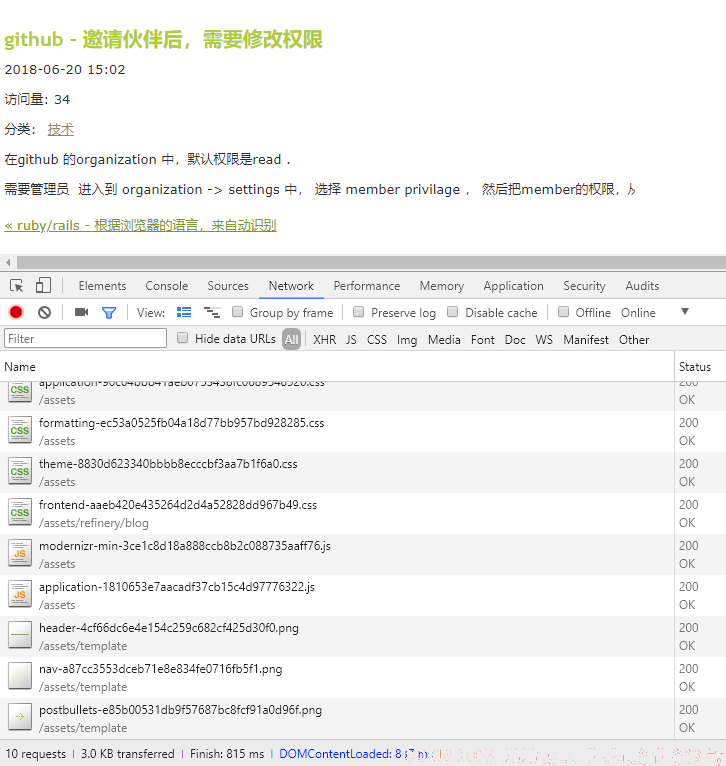Screen dimensions: 726x766
Task: Sort requests by the Name column header
Action: pyautogui.click(x=337, y=366)
